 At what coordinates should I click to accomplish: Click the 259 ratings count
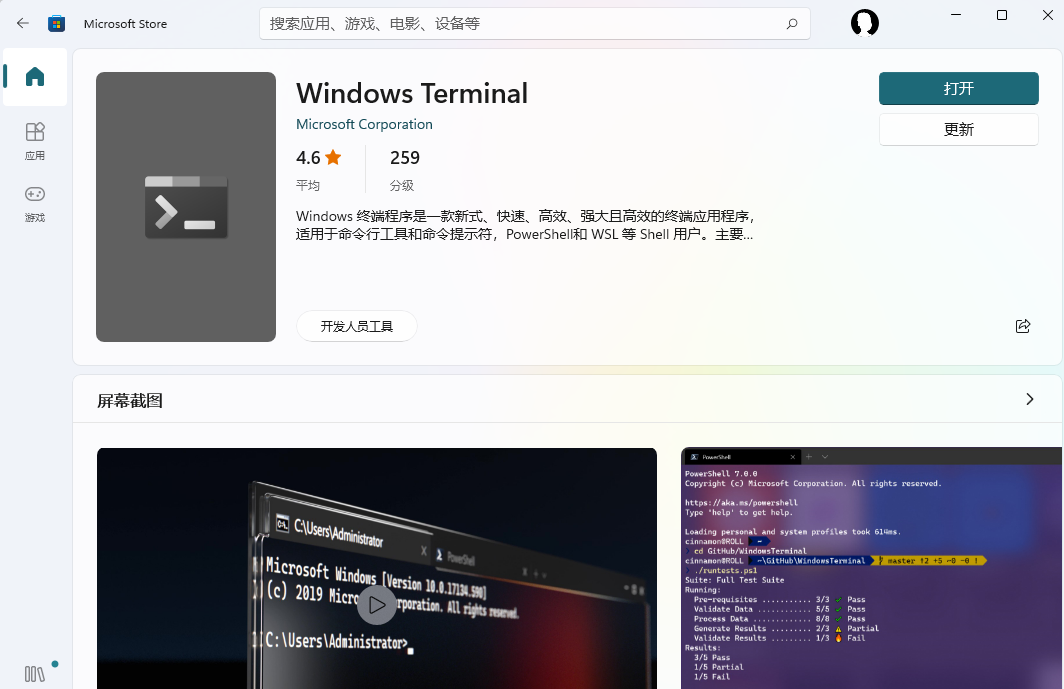click(x=404, y=157)
